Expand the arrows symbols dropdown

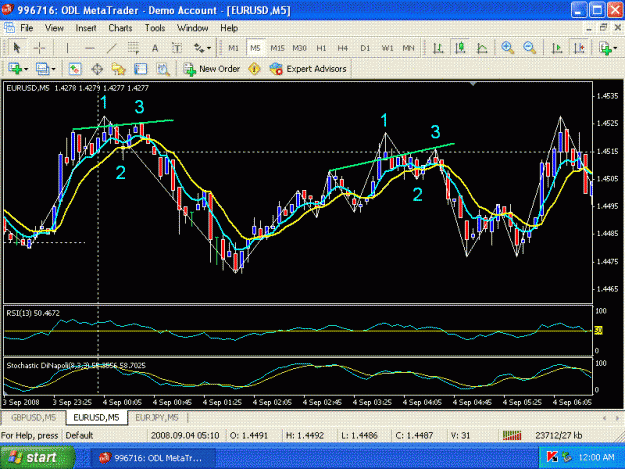tap(209, 48)
